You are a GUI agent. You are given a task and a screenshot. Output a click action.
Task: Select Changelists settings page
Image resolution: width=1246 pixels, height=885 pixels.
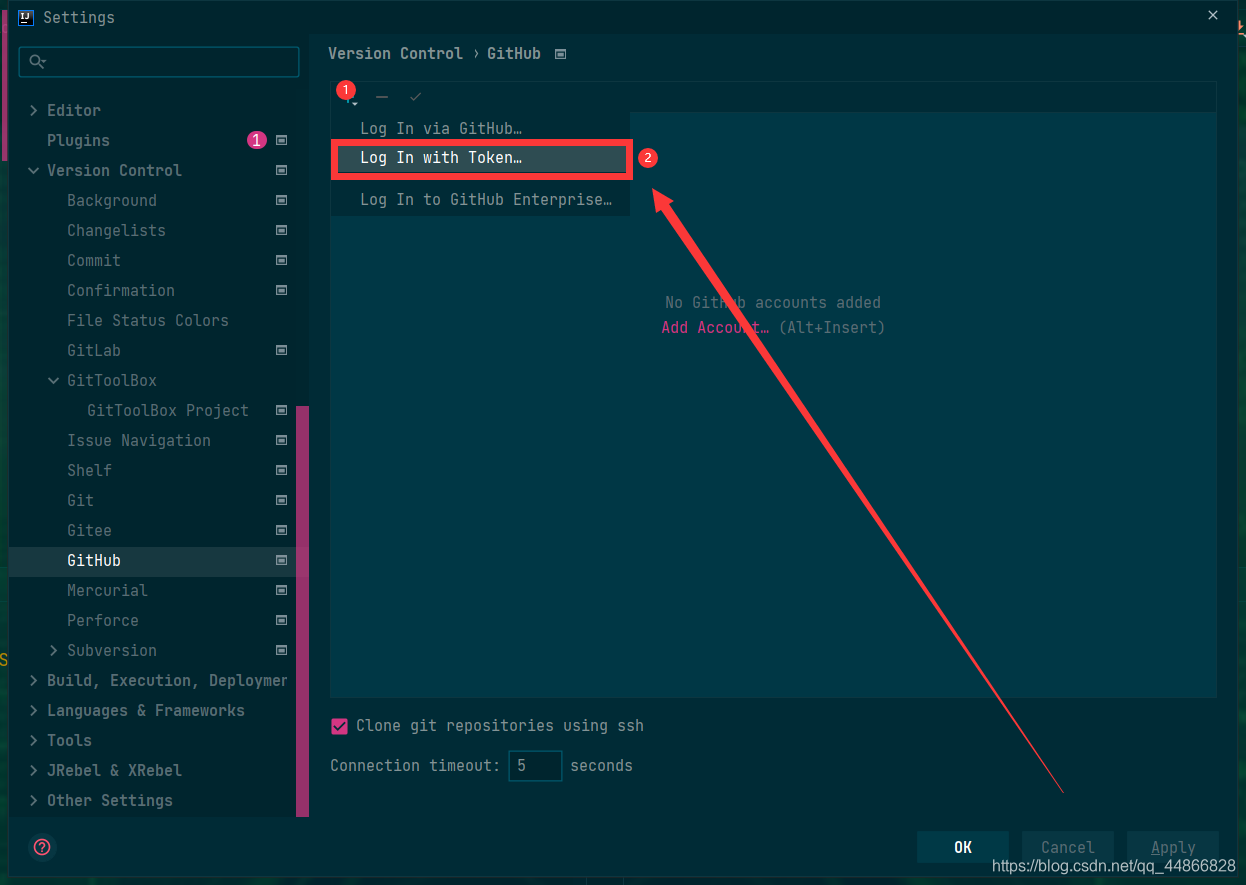point(116,230)
